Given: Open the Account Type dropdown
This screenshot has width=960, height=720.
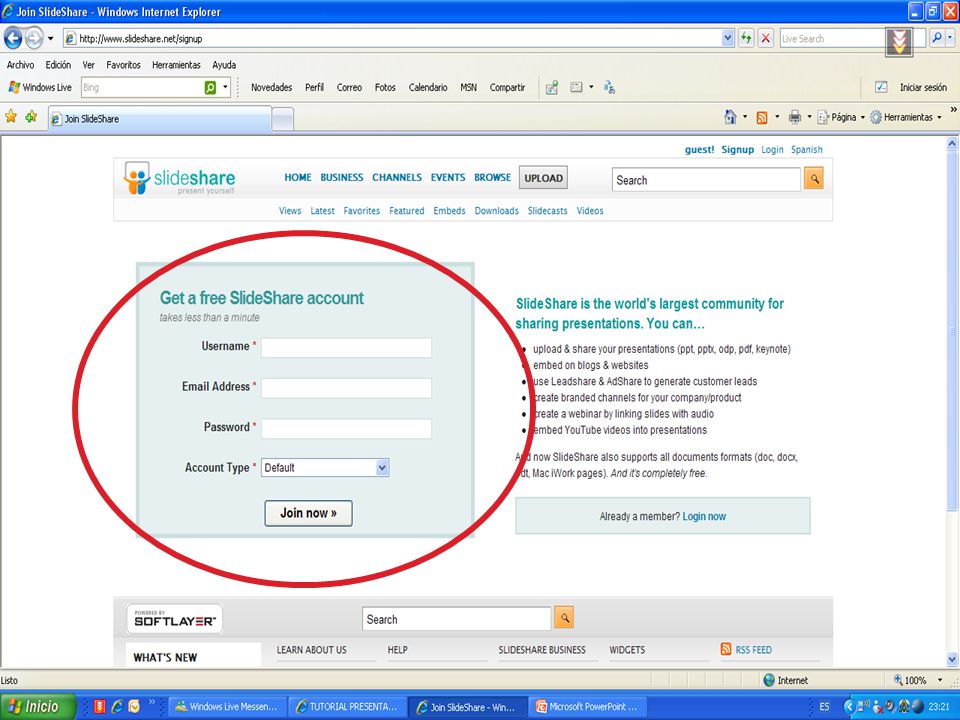Looking at the screenshot, I should [x=382, y=468].
